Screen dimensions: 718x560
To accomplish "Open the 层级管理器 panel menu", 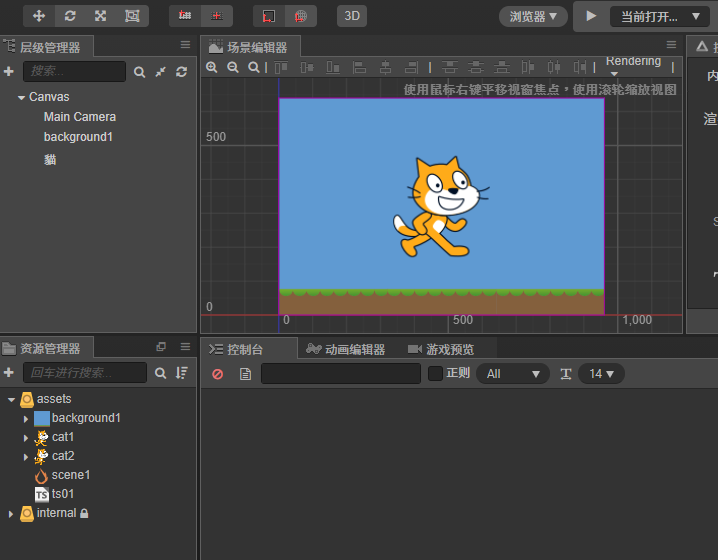I will tap(185, 45).
